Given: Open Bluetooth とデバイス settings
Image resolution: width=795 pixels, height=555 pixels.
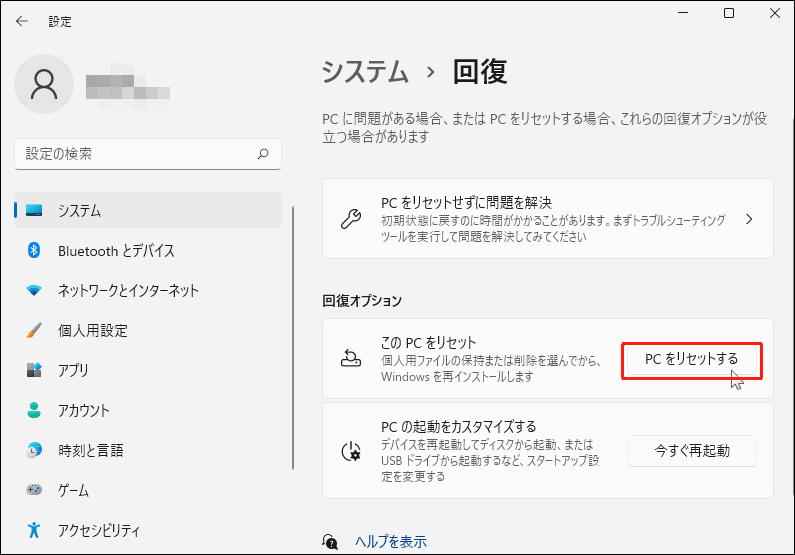Looking at the screenshot, I should click(x=148, y=250).
